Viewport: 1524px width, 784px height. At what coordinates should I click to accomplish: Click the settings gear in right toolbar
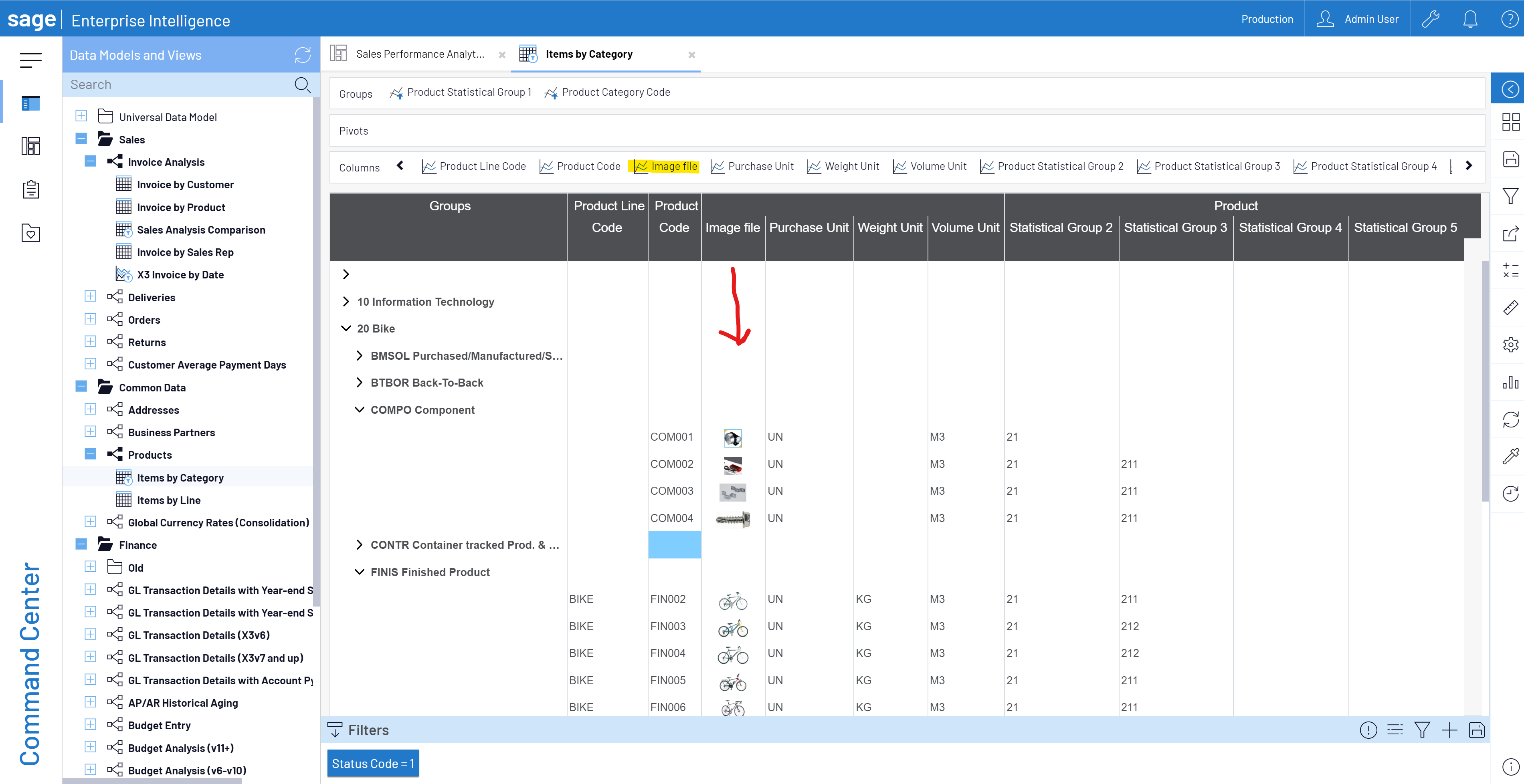pyautogui.click(x=1510, y=345)
